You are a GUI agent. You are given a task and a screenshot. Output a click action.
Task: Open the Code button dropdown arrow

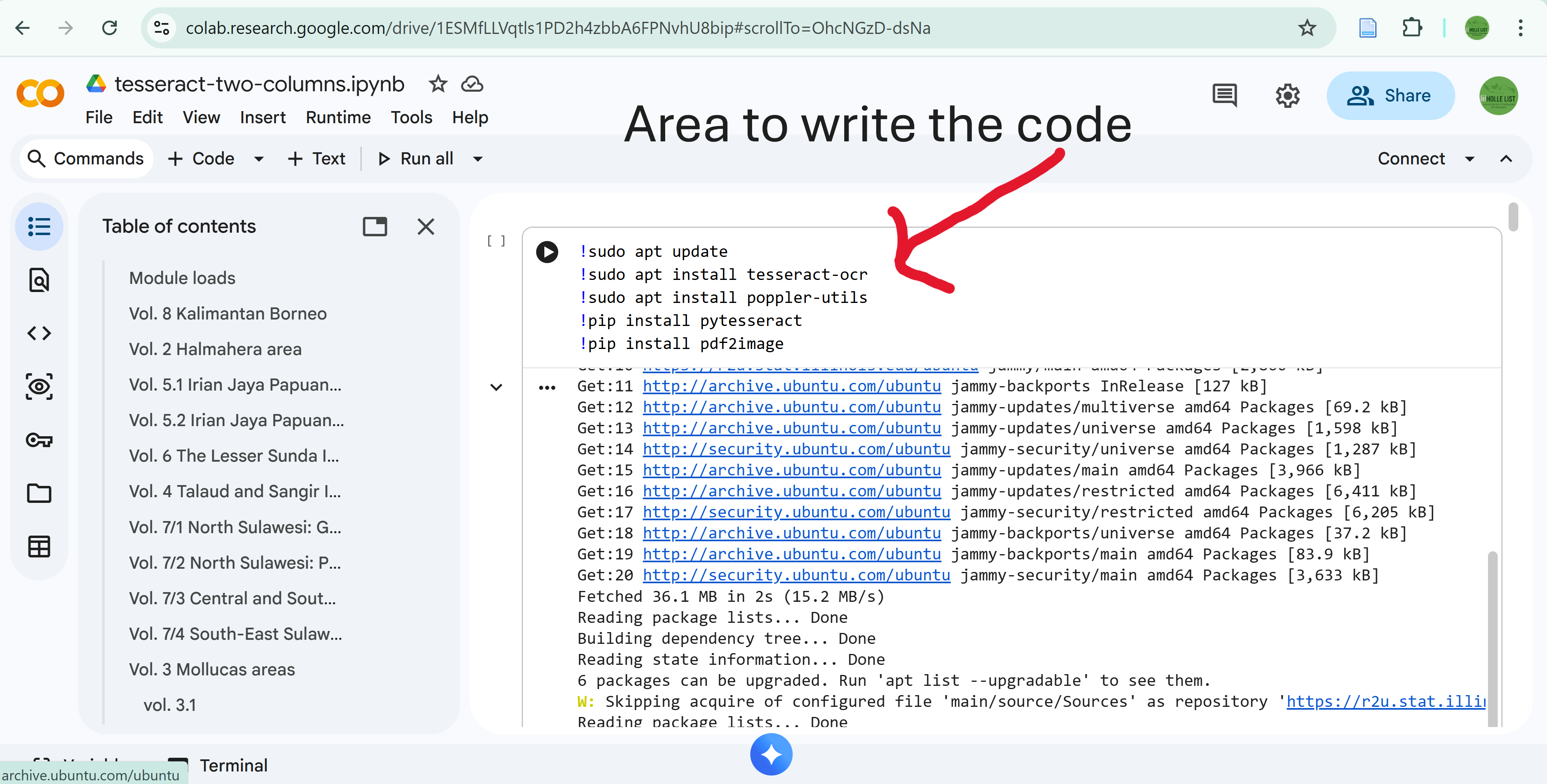pos(259,159)
